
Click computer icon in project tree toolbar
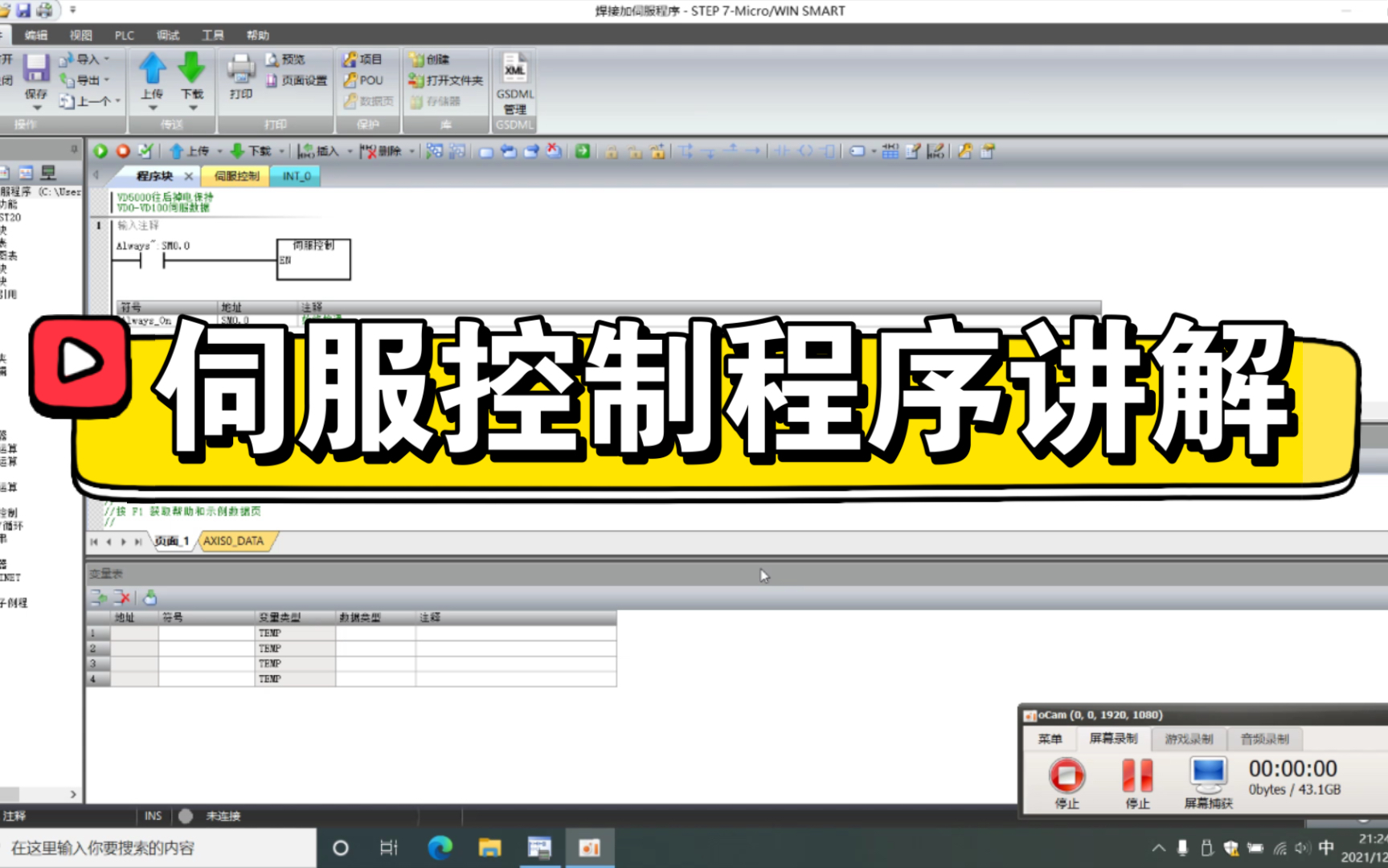point(48,173)
